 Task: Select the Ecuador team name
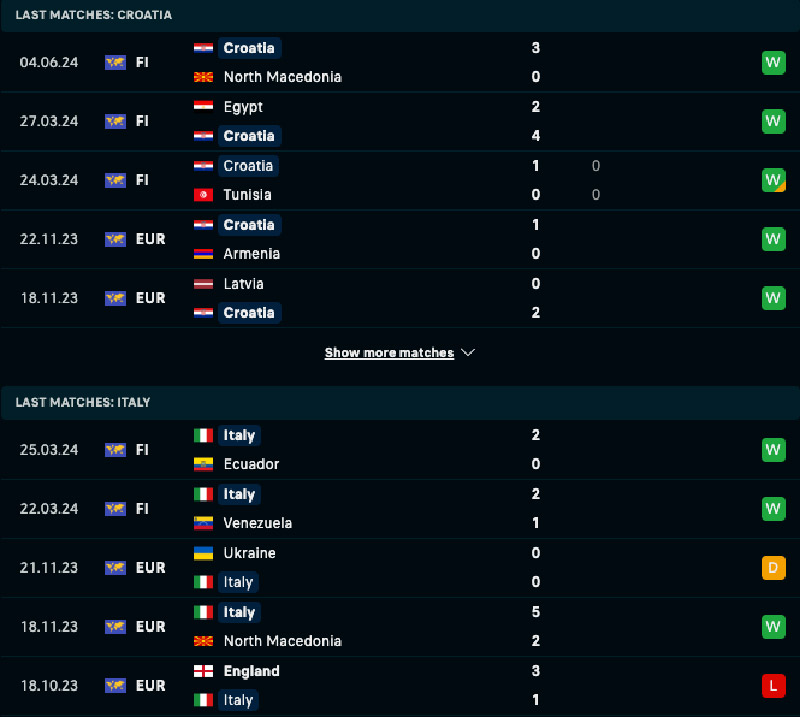point(251,464)
